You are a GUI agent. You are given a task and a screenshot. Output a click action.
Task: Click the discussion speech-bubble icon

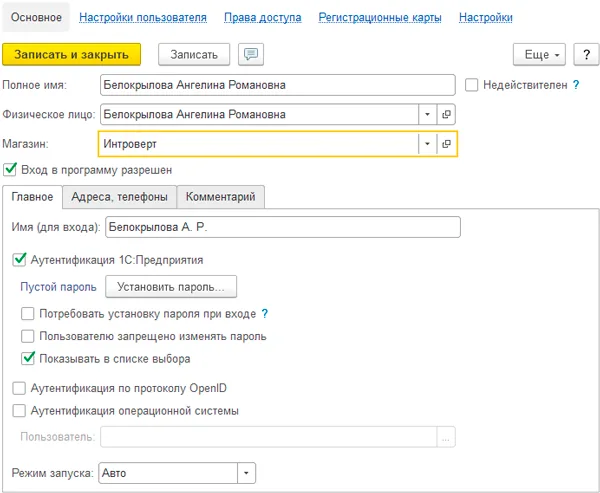250,54
